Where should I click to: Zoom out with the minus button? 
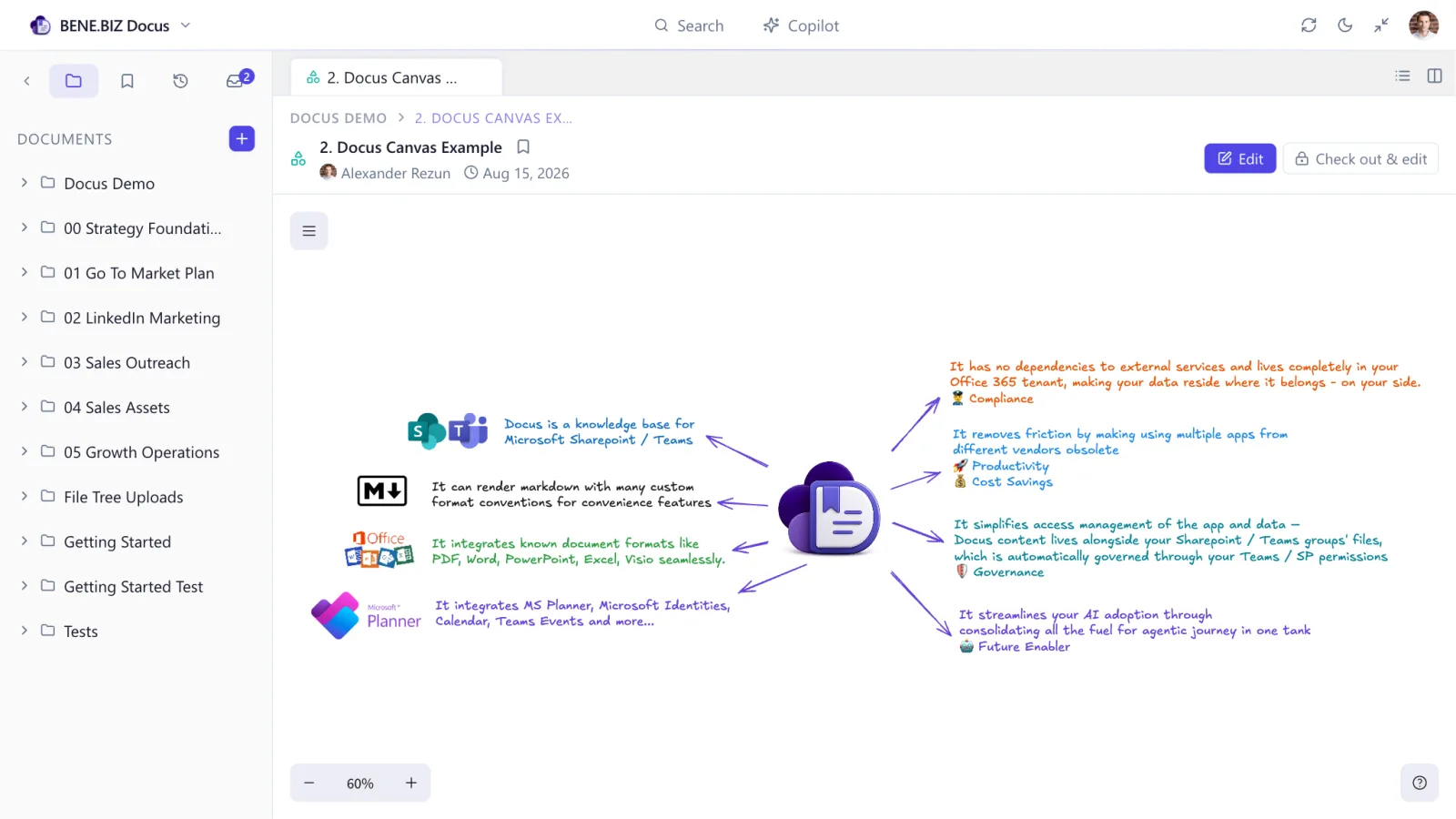pyautogui.click(x=309, y=783)
